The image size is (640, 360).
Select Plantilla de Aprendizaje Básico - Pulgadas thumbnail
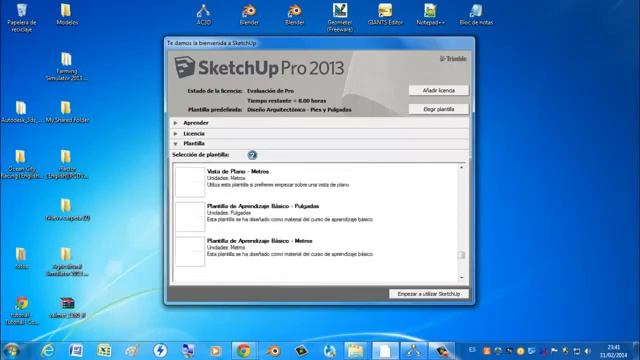pos(190,216)
